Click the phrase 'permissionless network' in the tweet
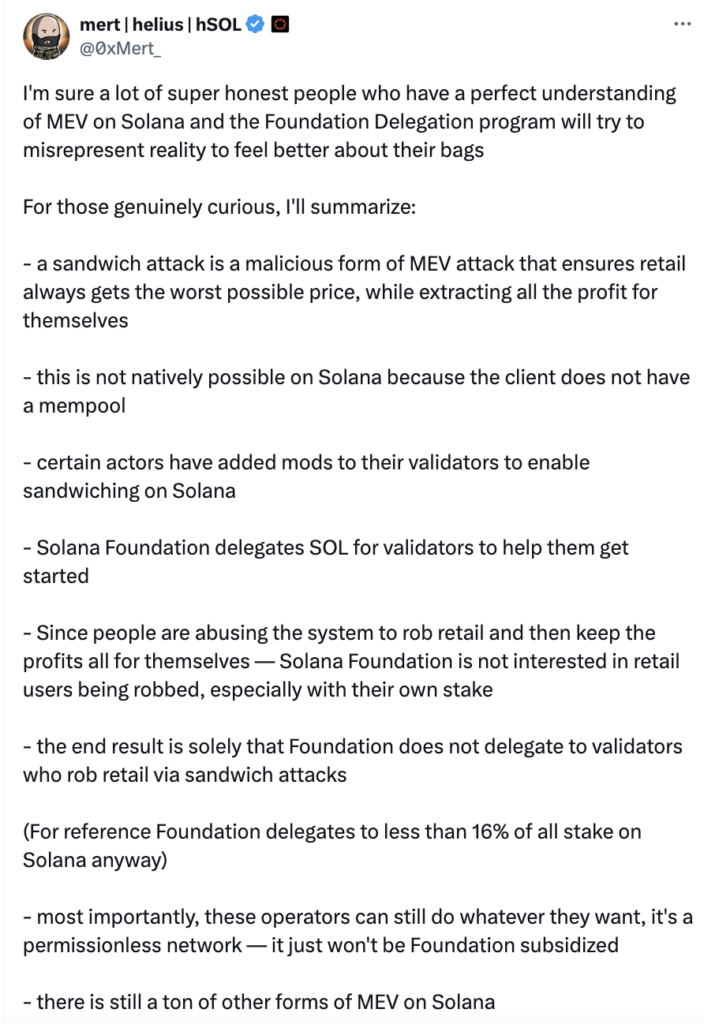 point(133,945)
